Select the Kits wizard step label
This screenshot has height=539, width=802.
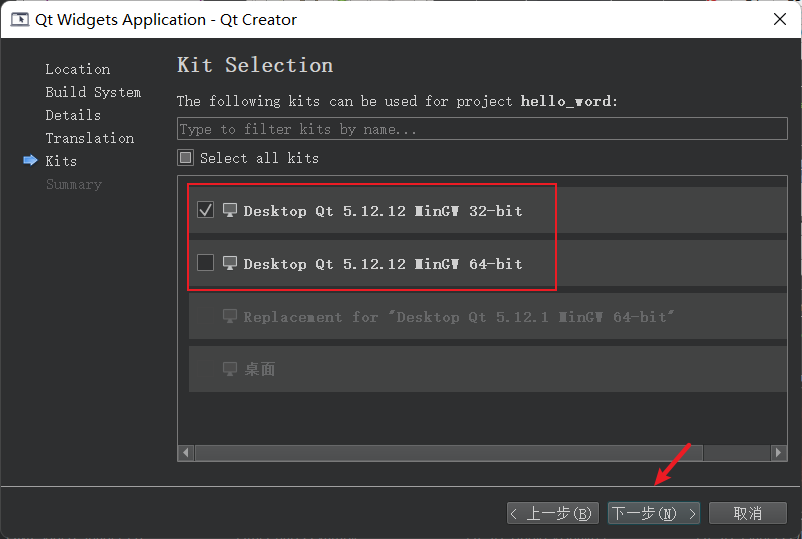(61, 161)
